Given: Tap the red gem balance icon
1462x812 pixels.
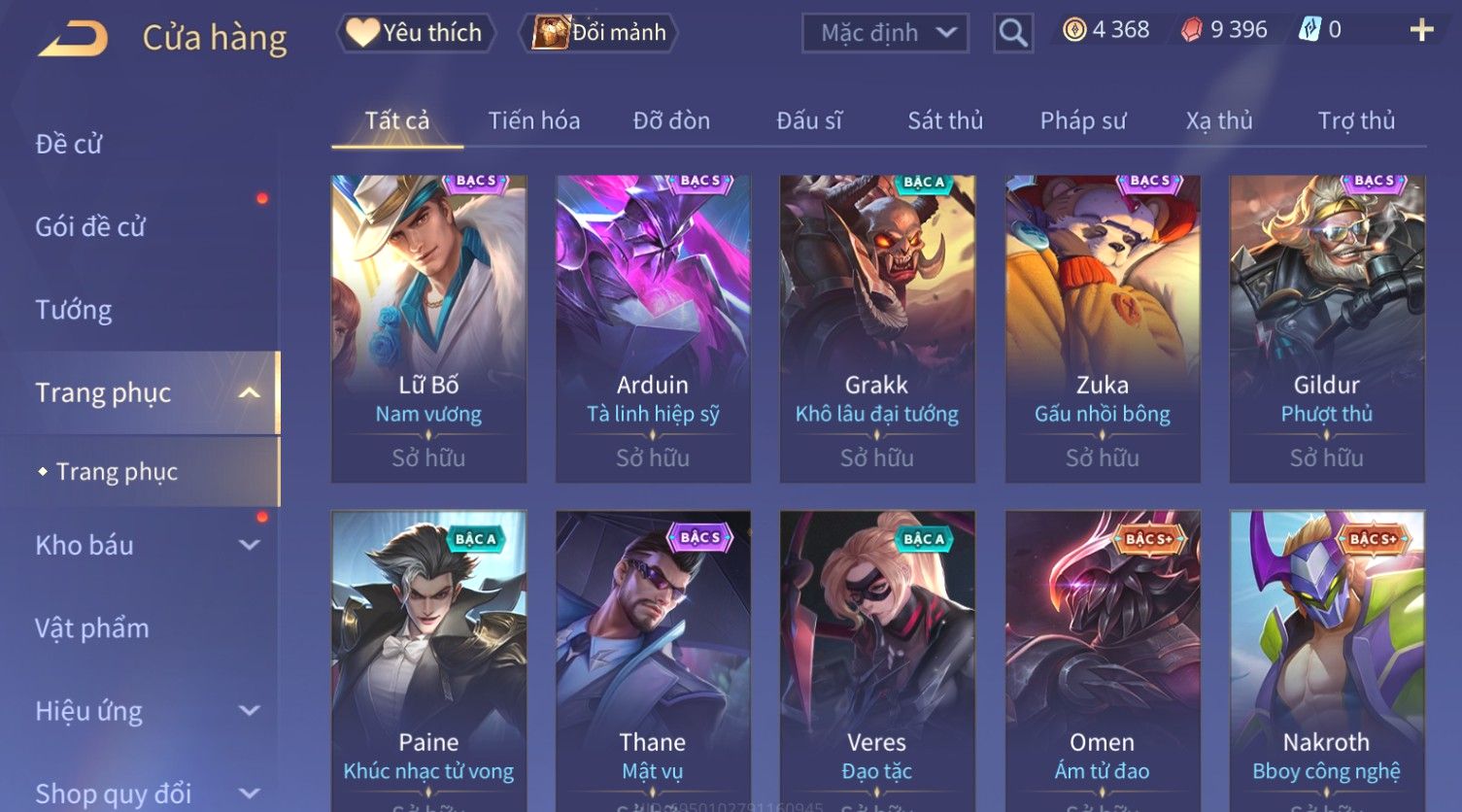Looking at the screenshot, I should (1192, 30).
